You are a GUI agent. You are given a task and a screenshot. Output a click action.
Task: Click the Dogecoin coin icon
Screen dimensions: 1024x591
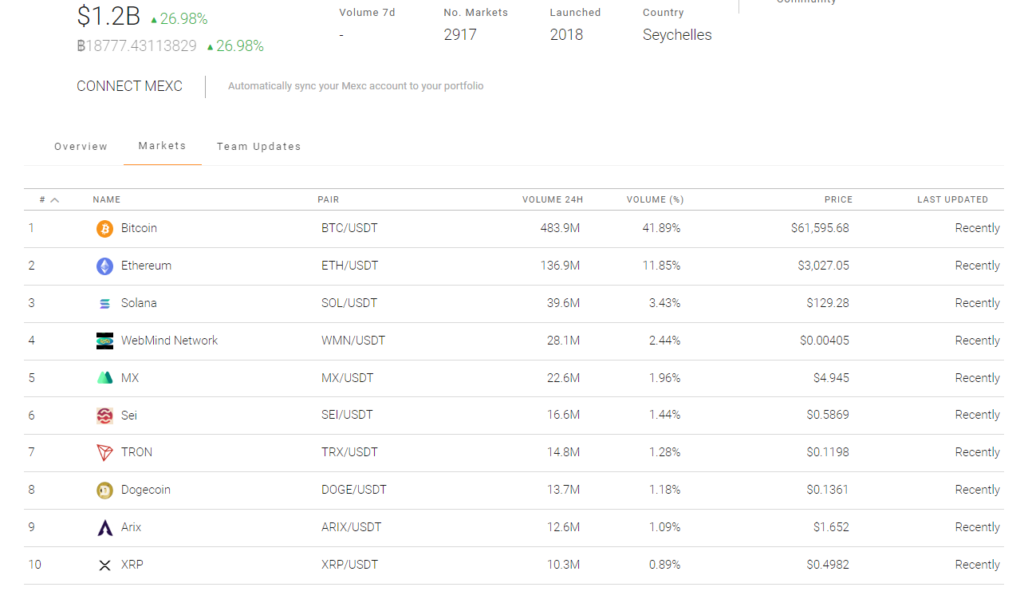point(104,490)
